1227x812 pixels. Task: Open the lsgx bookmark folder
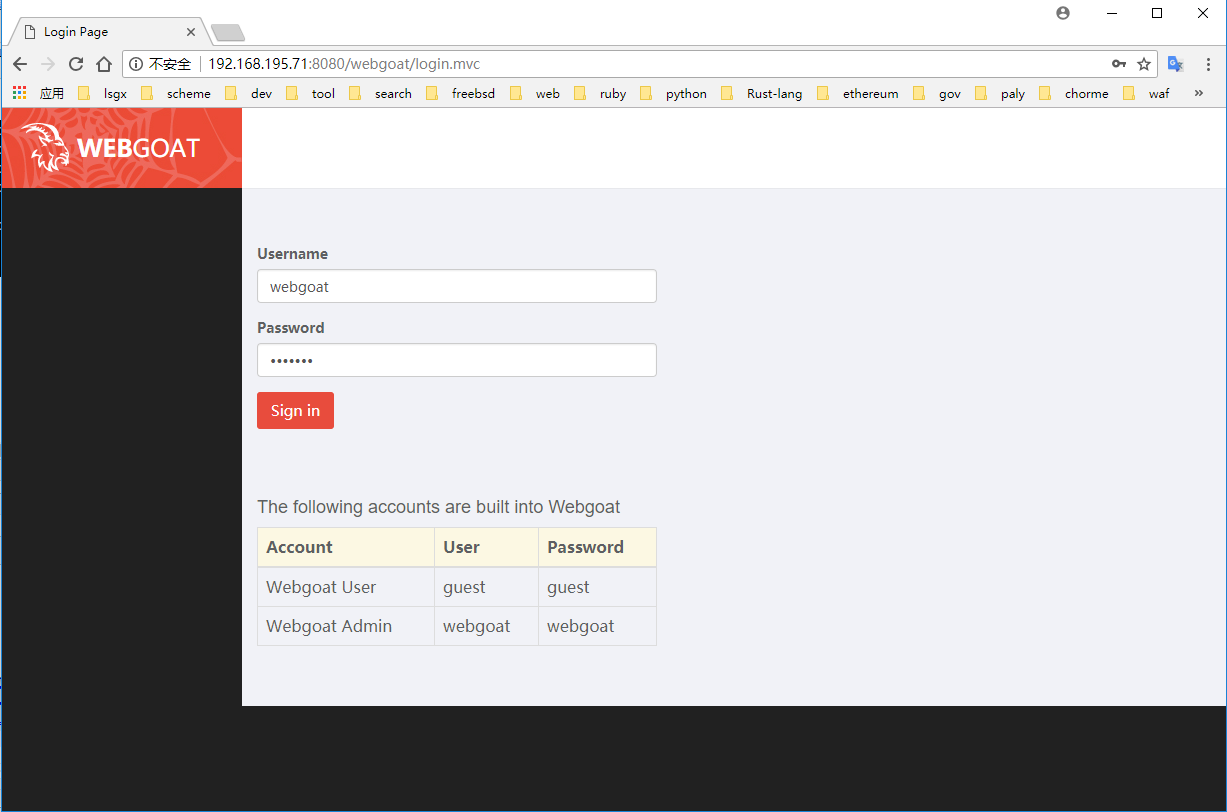pos(102,93)
